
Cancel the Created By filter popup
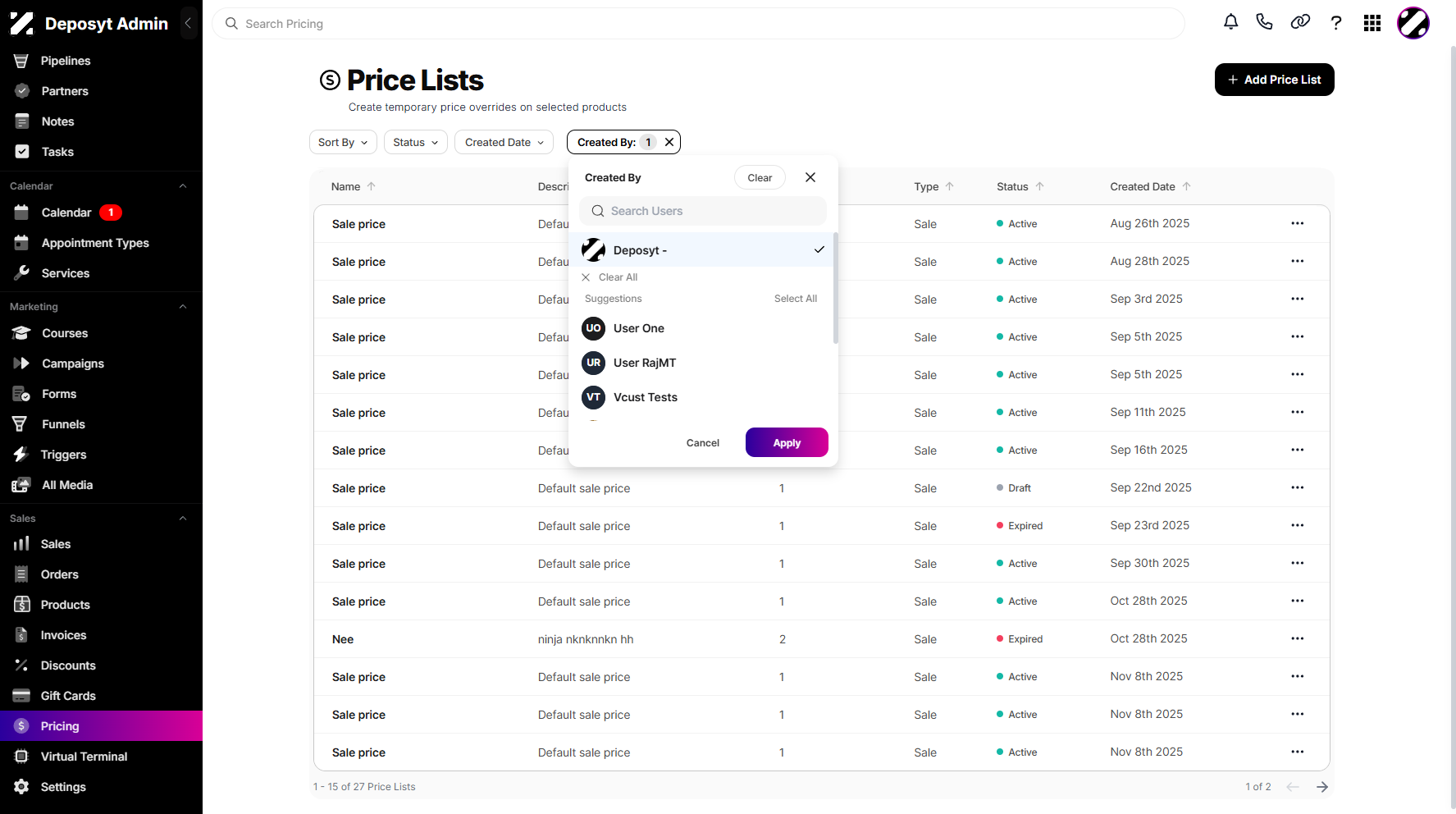703,443
